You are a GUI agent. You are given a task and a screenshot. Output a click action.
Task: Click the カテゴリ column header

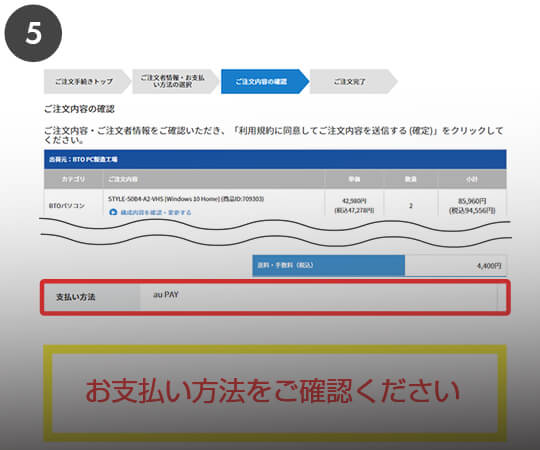click(73, 179)
